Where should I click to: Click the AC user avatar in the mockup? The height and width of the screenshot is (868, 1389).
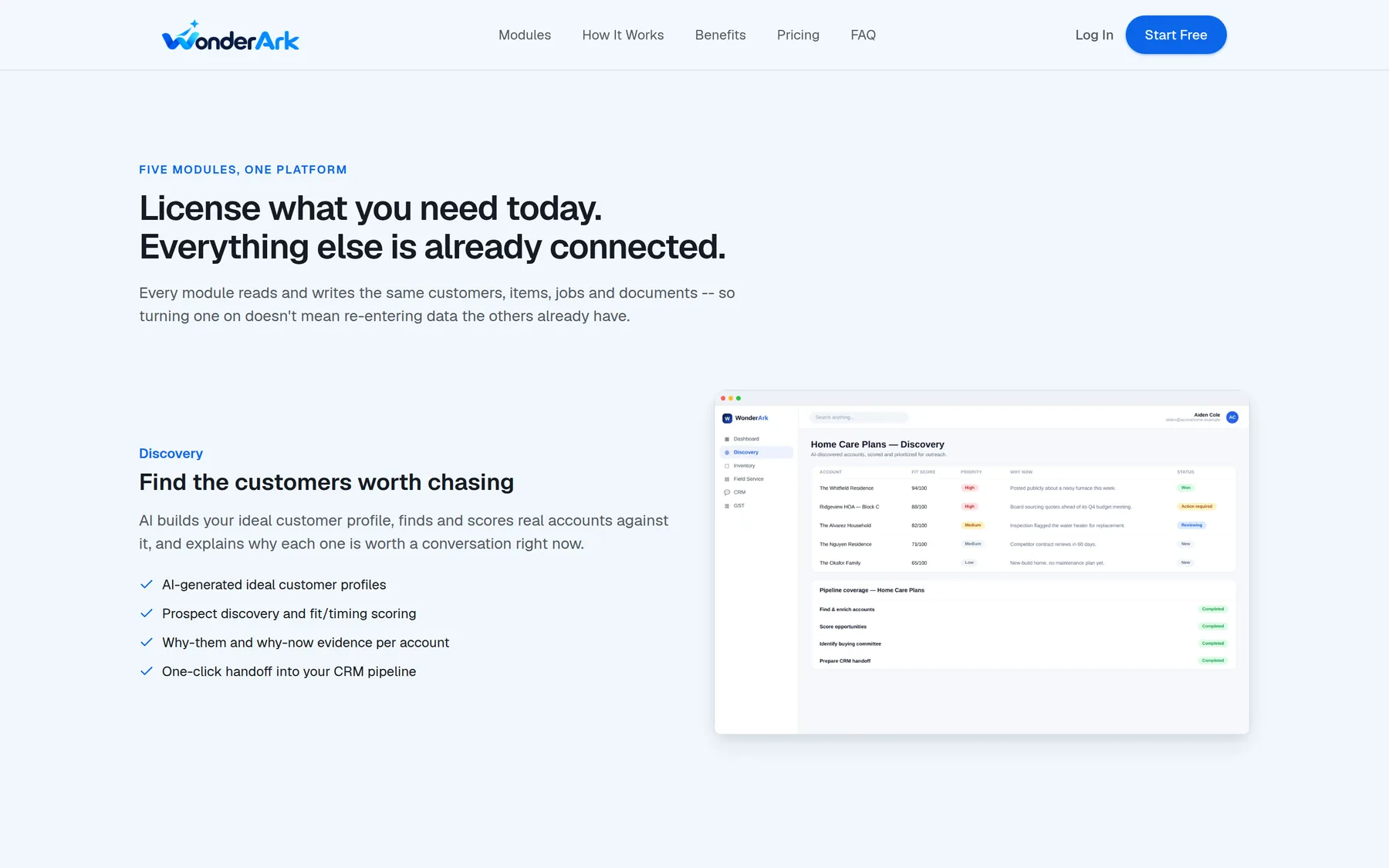(x=1232, y=417)
